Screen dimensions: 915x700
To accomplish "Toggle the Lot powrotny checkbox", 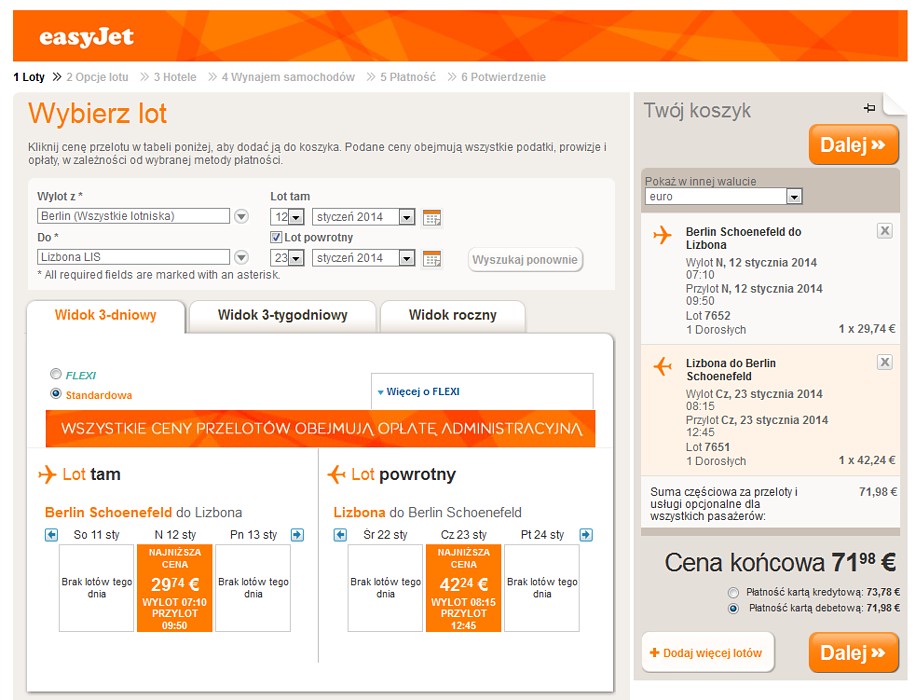I will point(276,237).
